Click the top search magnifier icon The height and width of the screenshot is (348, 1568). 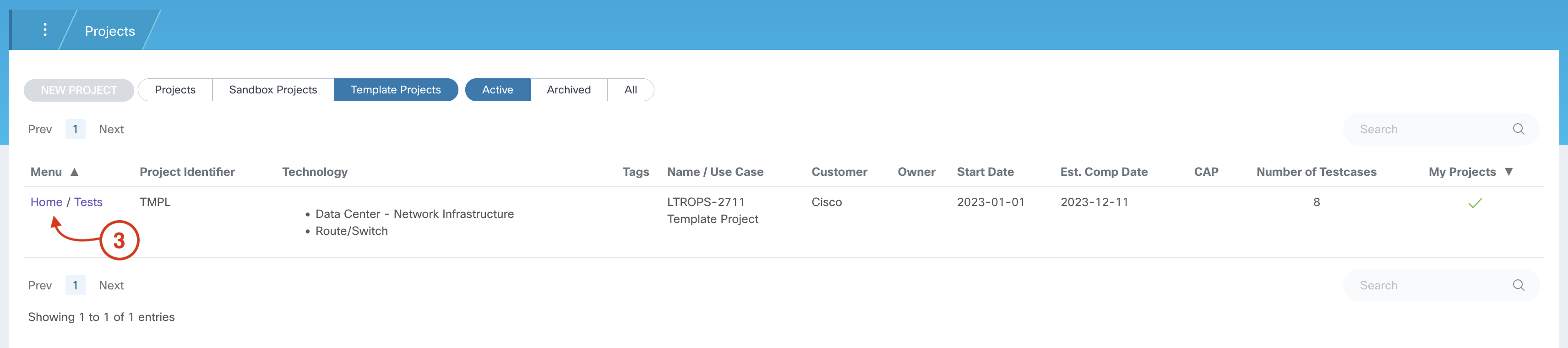(1518, 129)
